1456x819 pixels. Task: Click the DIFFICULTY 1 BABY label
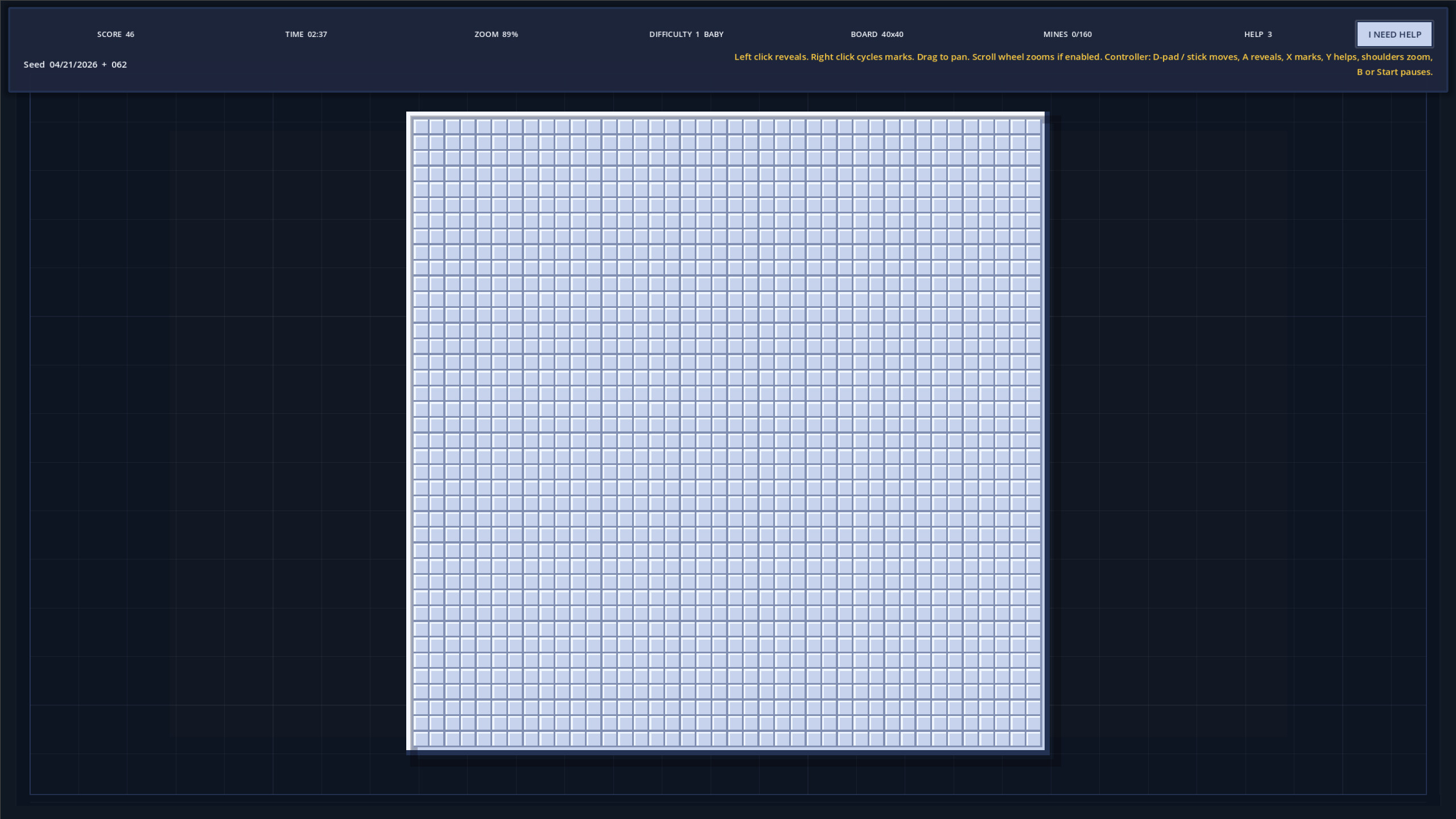(686, 34)
